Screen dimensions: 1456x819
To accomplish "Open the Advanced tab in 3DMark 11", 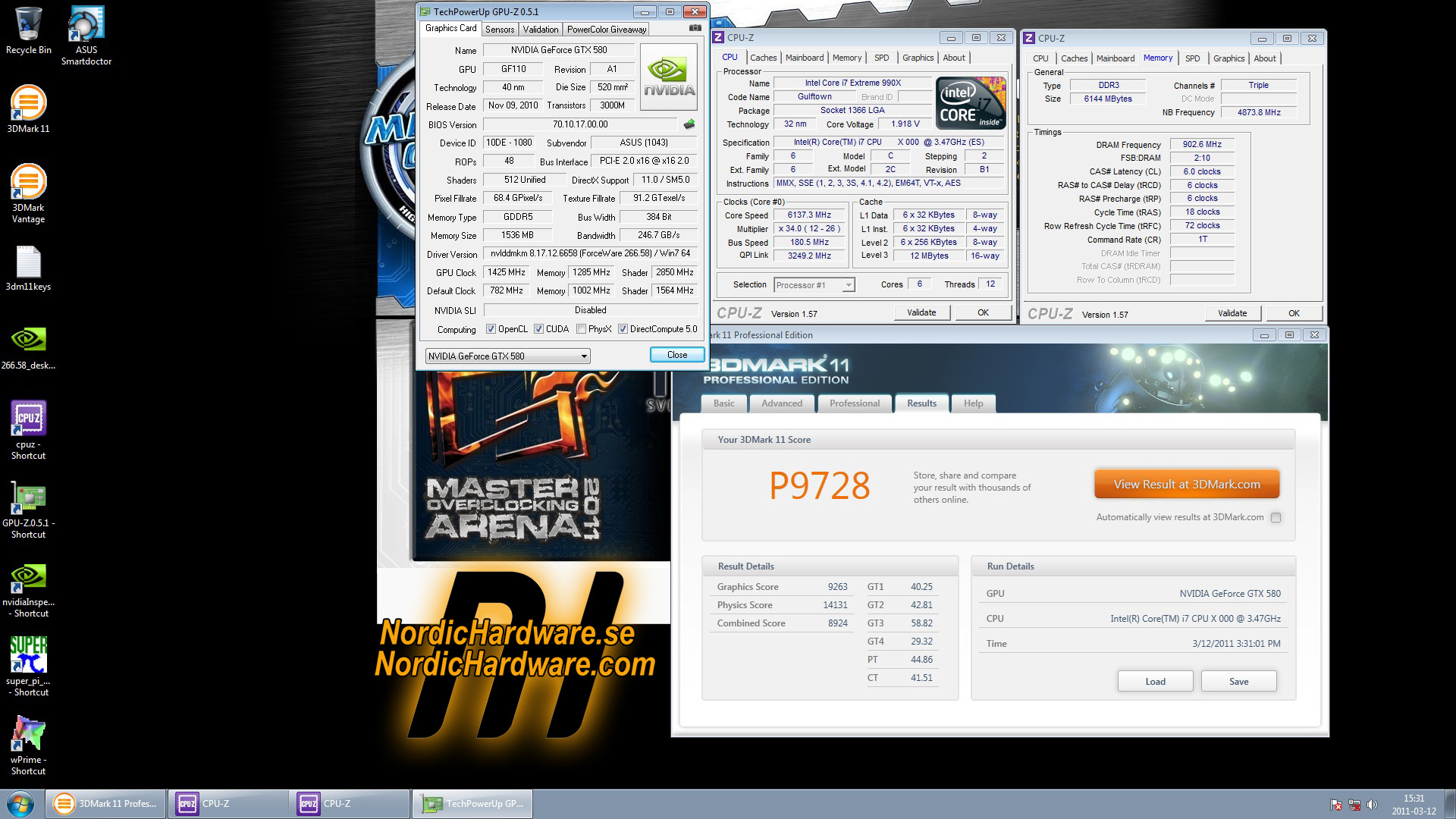I will tap(781, 403).
